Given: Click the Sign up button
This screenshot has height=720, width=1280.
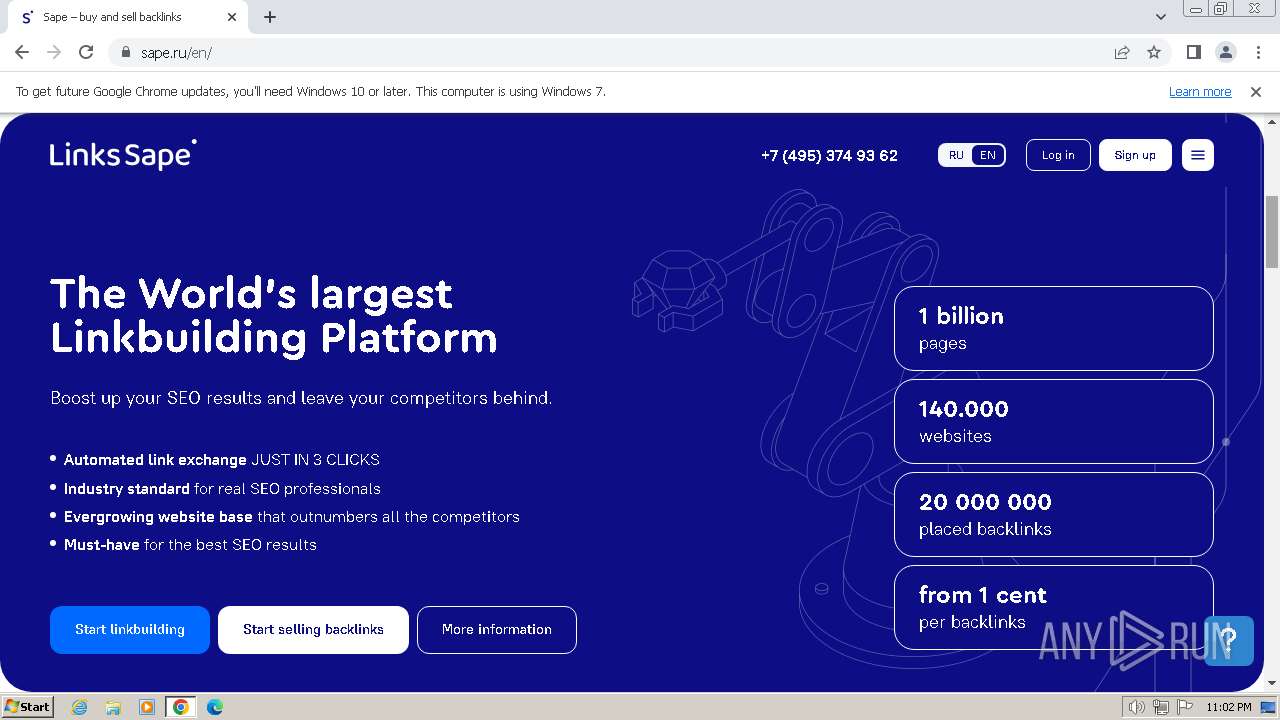Looking at the screenshot, I should [1135, 155].
